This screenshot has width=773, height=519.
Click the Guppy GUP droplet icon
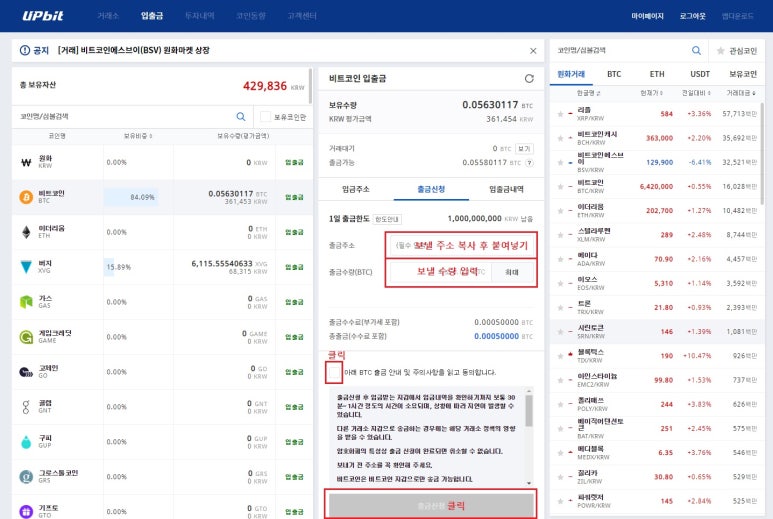(26, 442)
